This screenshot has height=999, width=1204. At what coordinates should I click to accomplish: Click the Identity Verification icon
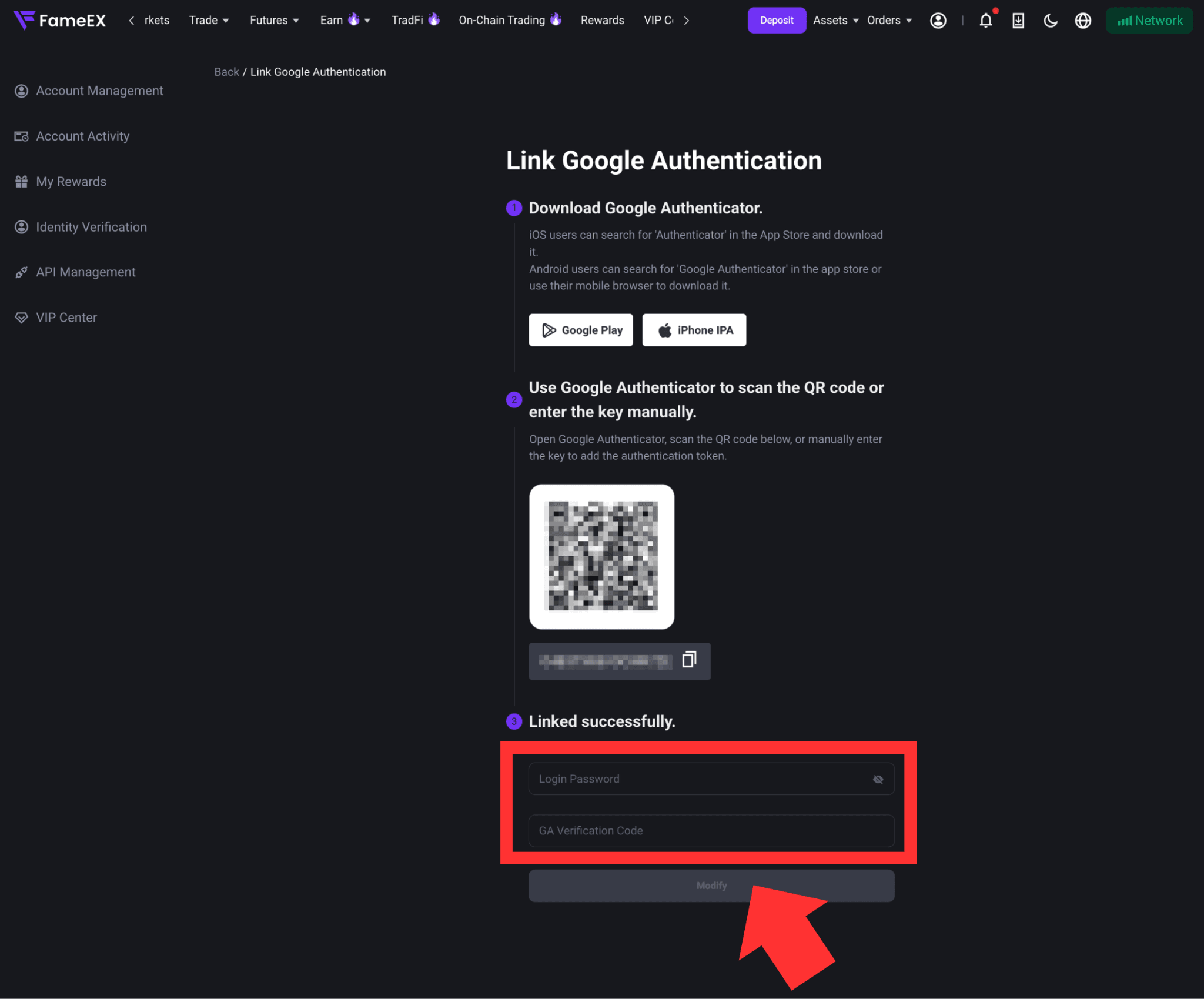22,227
